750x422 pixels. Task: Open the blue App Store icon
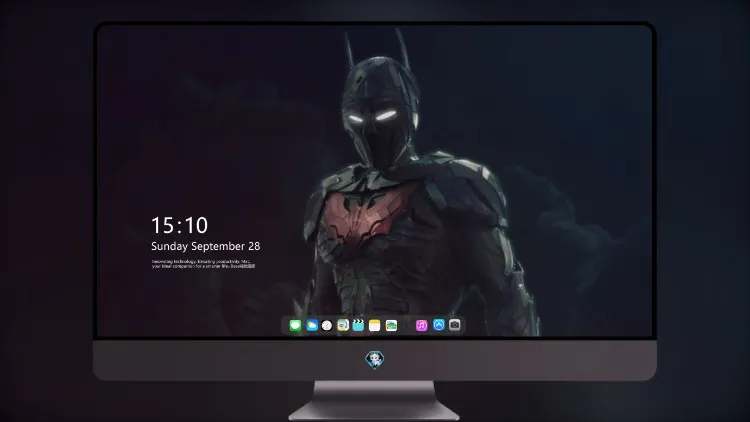click(439, 325)
